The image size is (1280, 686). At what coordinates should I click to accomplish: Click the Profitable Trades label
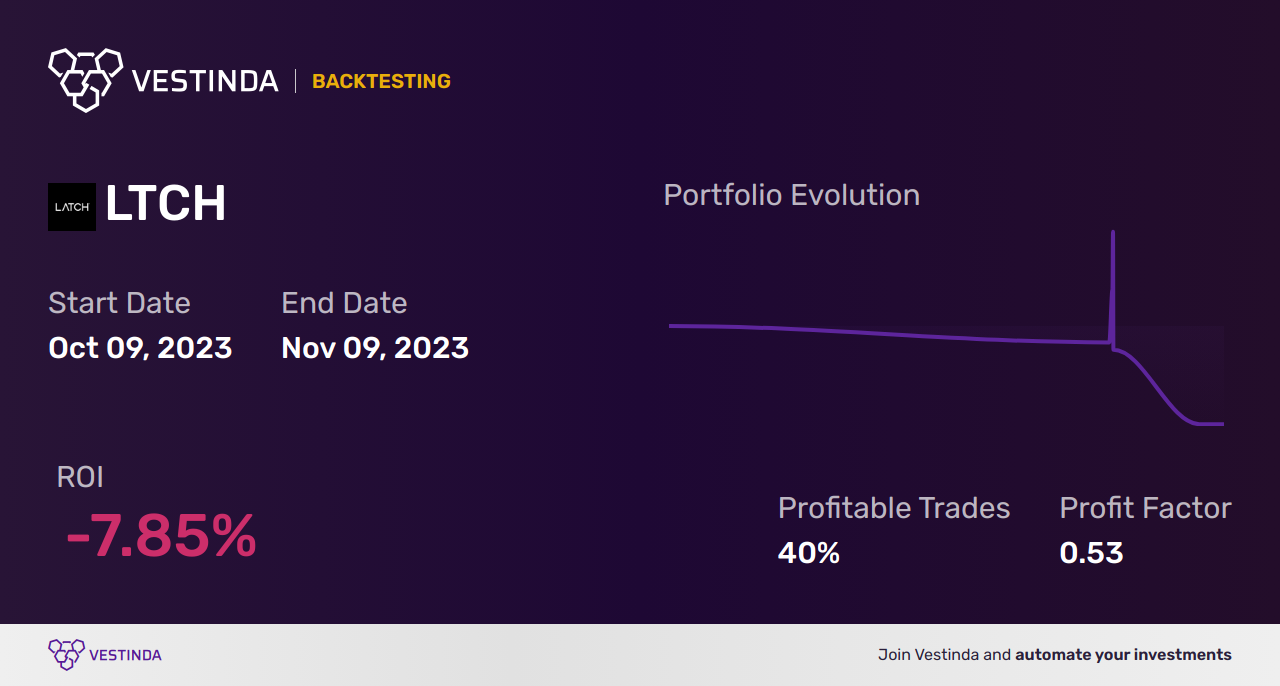pyautogui.click(x=894, y=508)
